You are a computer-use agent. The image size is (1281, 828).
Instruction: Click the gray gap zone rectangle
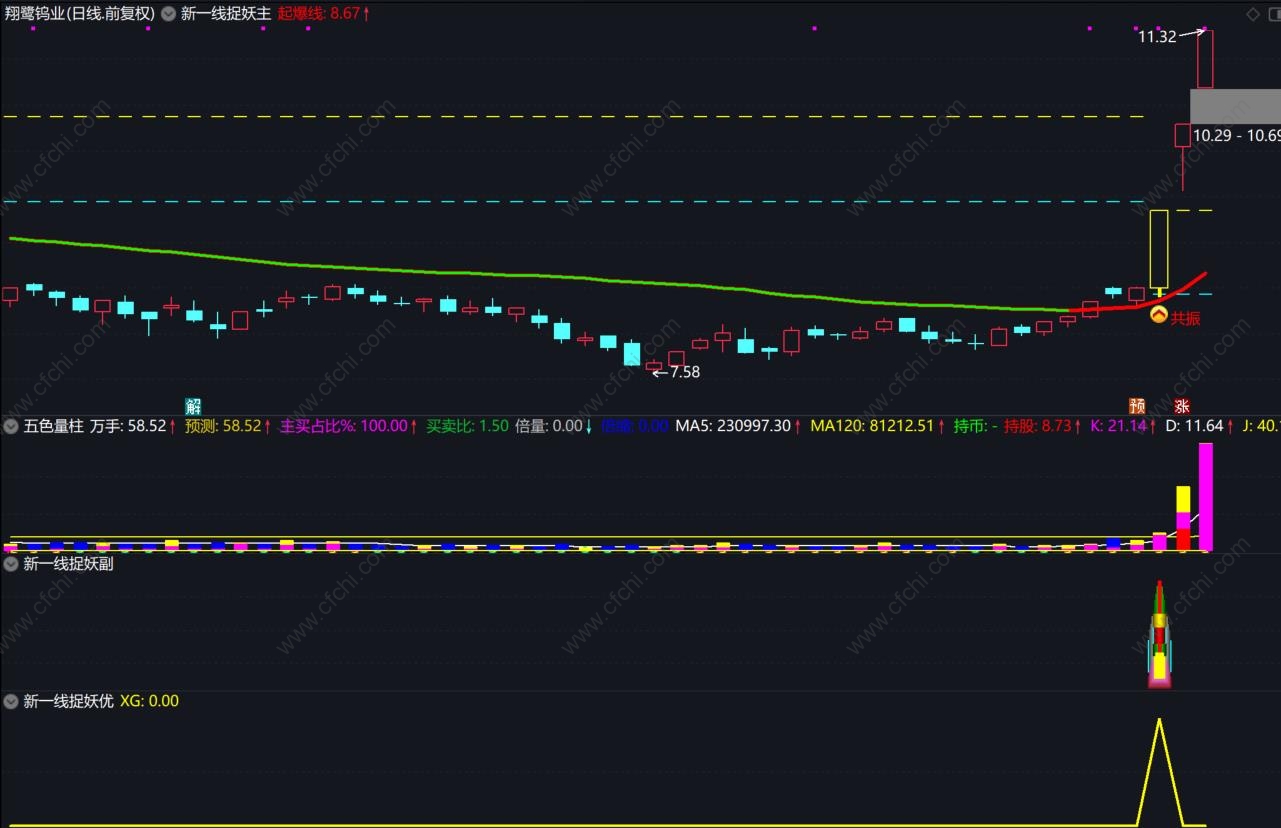1235,106
